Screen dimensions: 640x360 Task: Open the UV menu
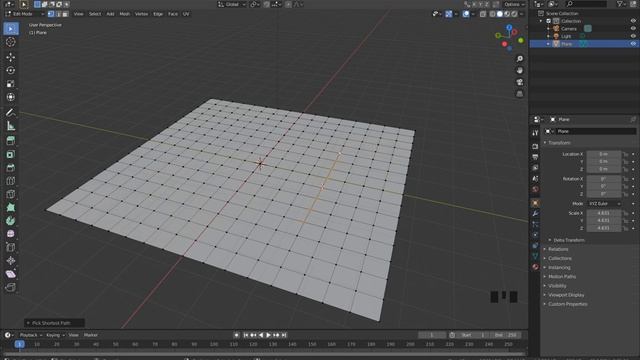point(186,14)
